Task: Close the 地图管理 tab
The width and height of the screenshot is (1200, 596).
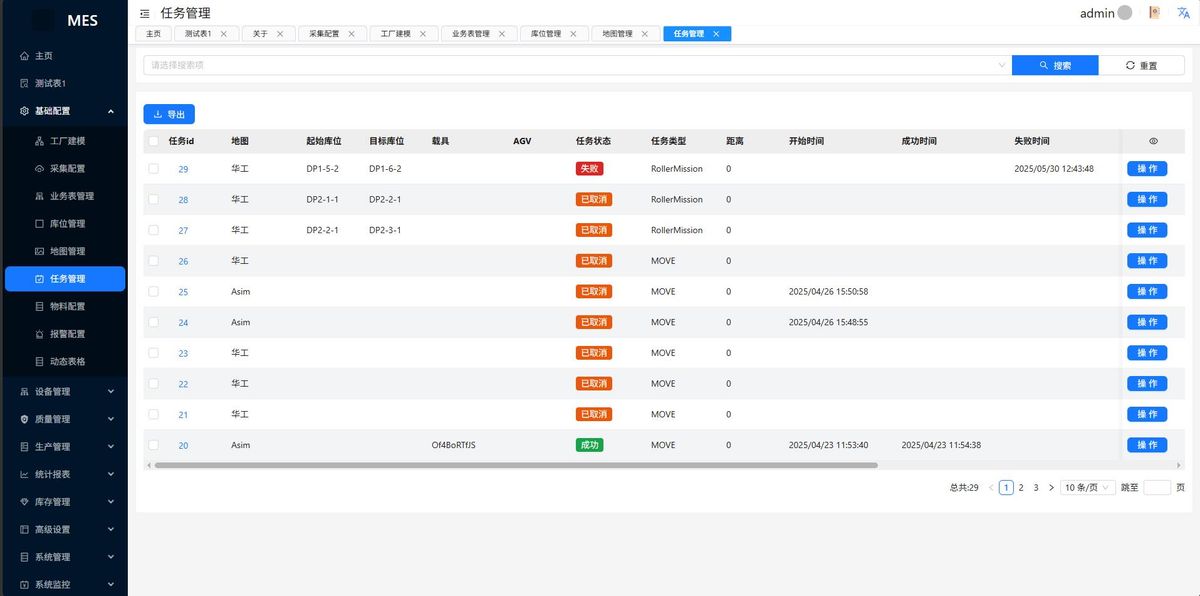Action: pos(645,33)
